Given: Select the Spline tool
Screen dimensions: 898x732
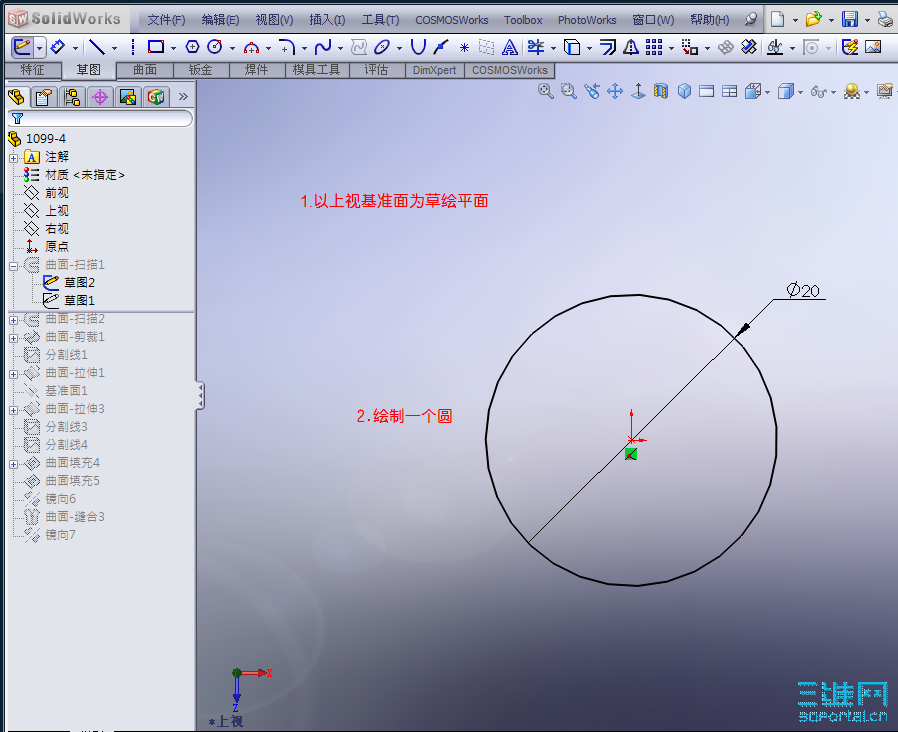Looking at the screenshot, I should tap(322, 47).
